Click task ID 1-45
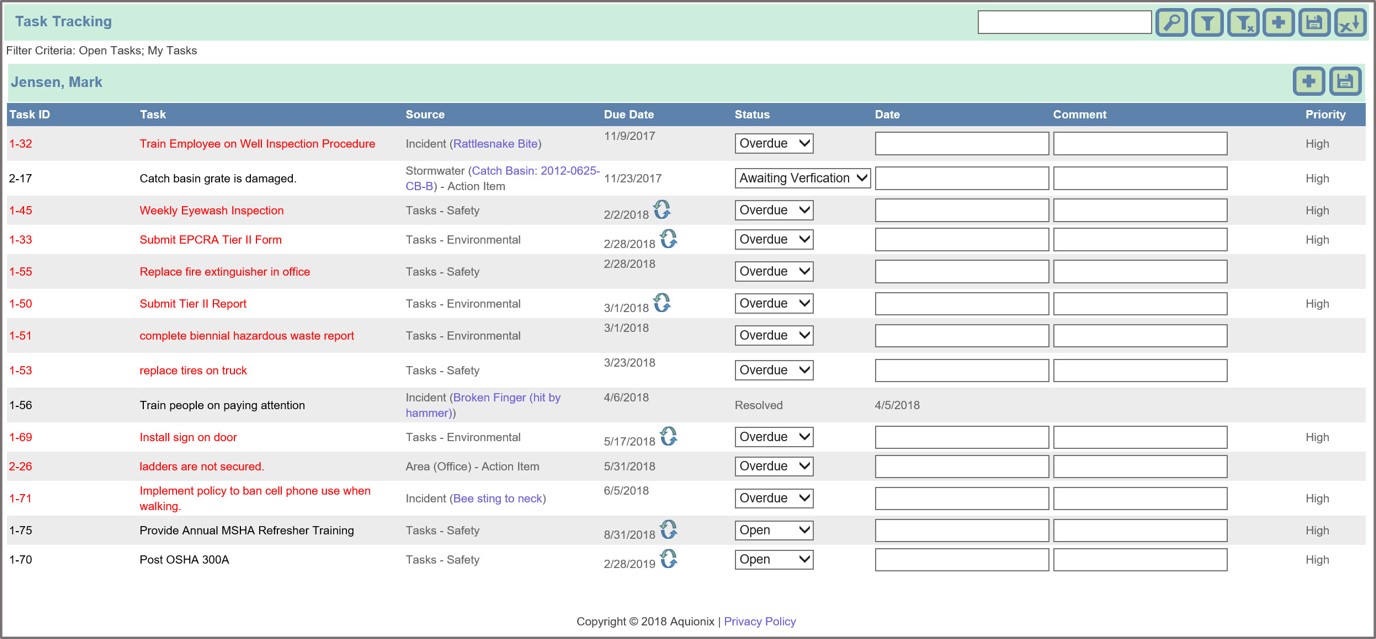 click(x=21, y=211)
